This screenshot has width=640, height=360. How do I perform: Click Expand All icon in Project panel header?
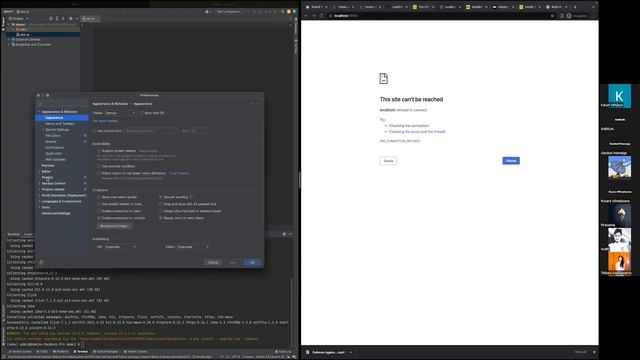pyautogui.click(x=57, y=18)
